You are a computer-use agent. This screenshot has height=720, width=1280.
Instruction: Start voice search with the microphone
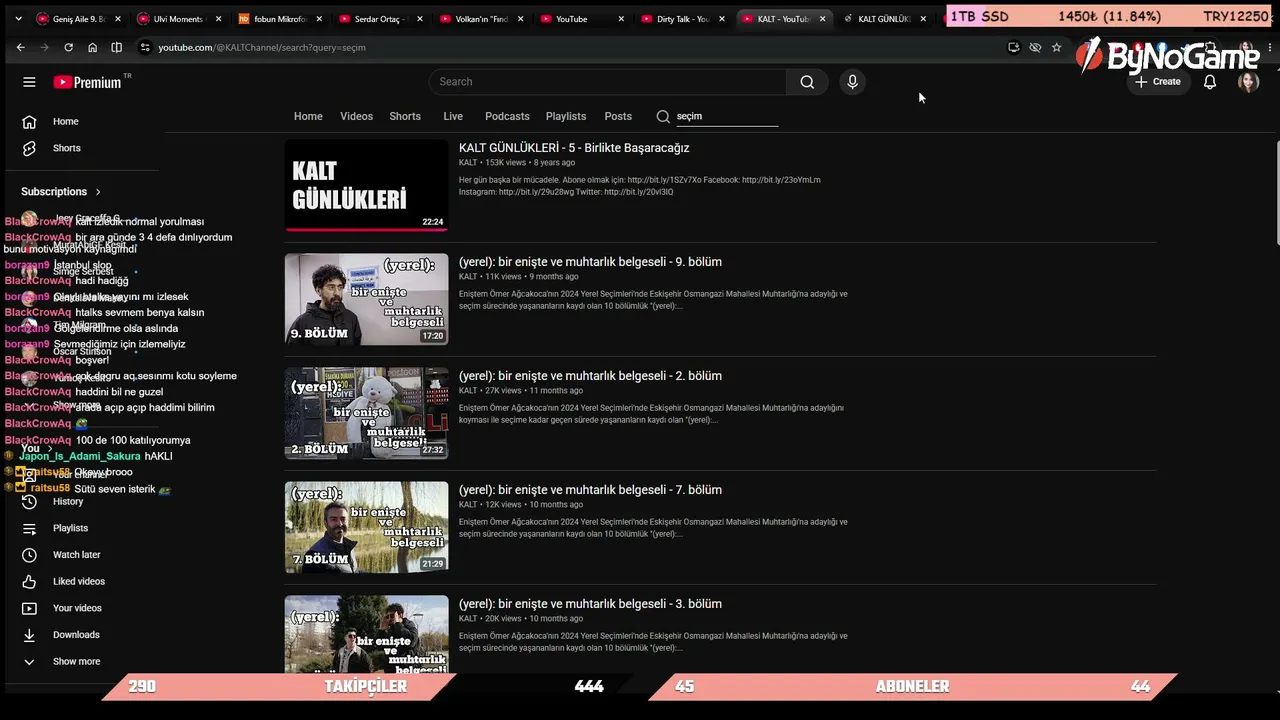852,82
